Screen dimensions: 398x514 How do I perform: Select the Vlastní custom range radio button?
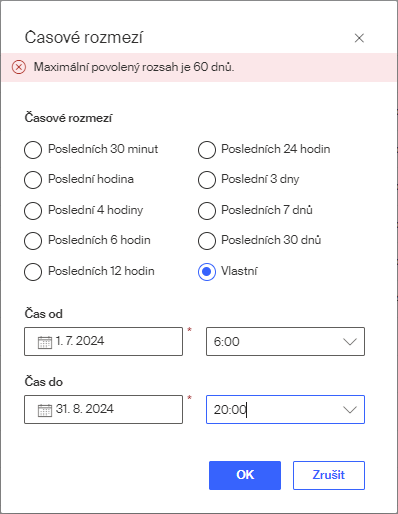pos(207,272)
